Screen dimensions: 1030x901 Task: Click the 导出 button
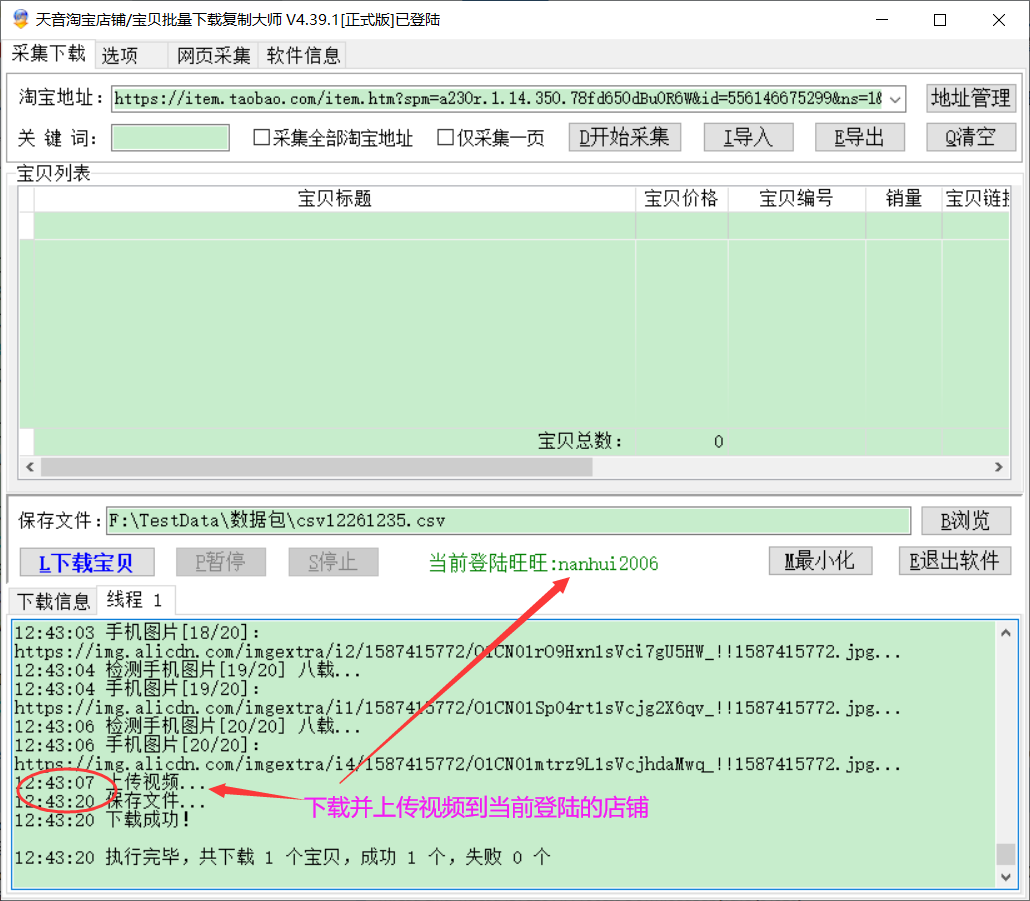(860, 137)
